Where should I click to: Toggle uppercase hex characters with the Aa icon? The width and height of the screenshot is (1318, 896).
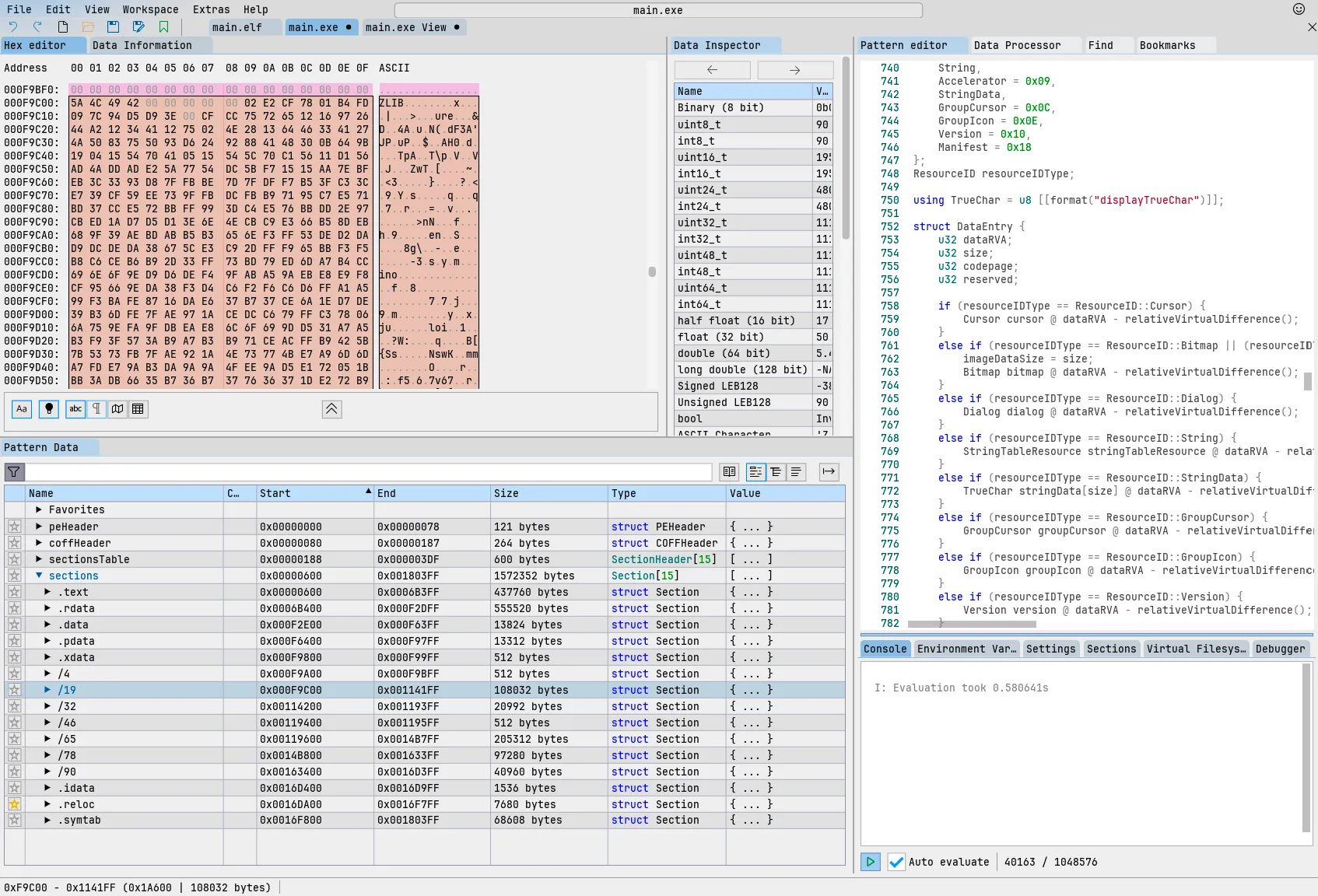click(x=22, y=409)
